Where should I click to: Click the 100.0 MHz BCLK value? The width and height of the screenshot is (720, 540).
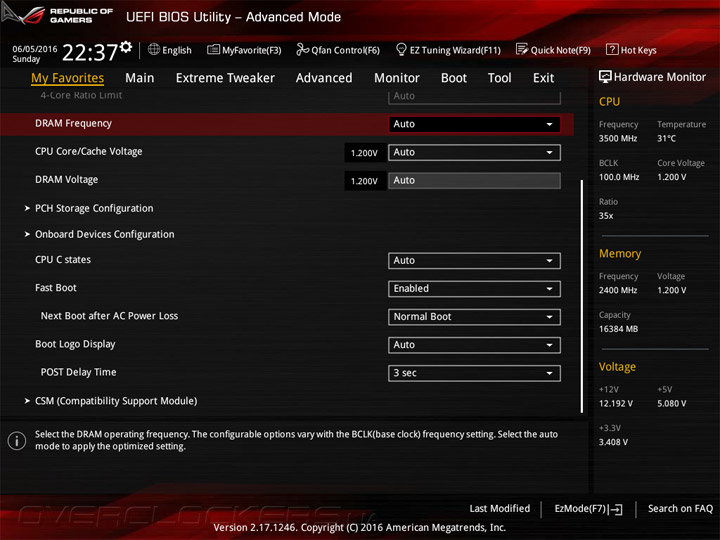[x=619, y=177]
